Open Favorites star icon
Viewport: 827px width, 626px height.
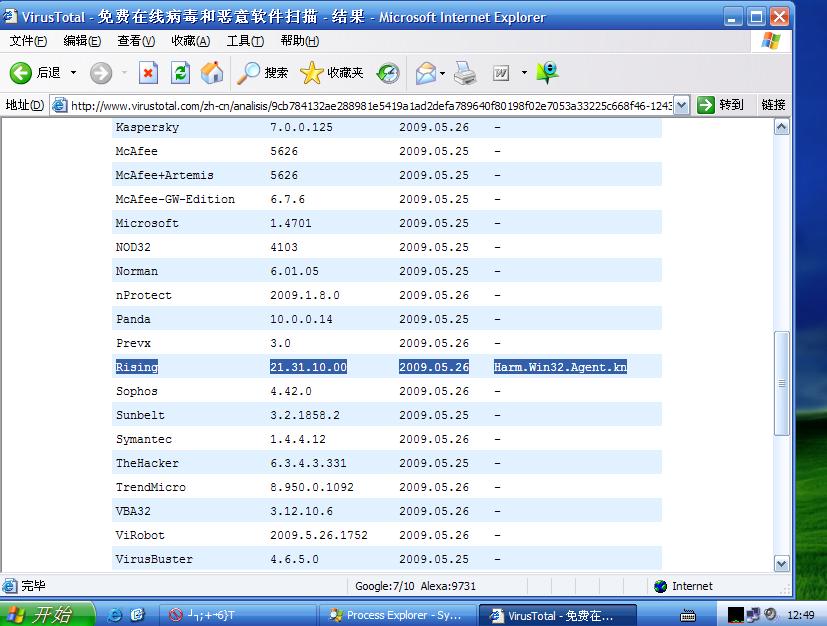[312, 73]
